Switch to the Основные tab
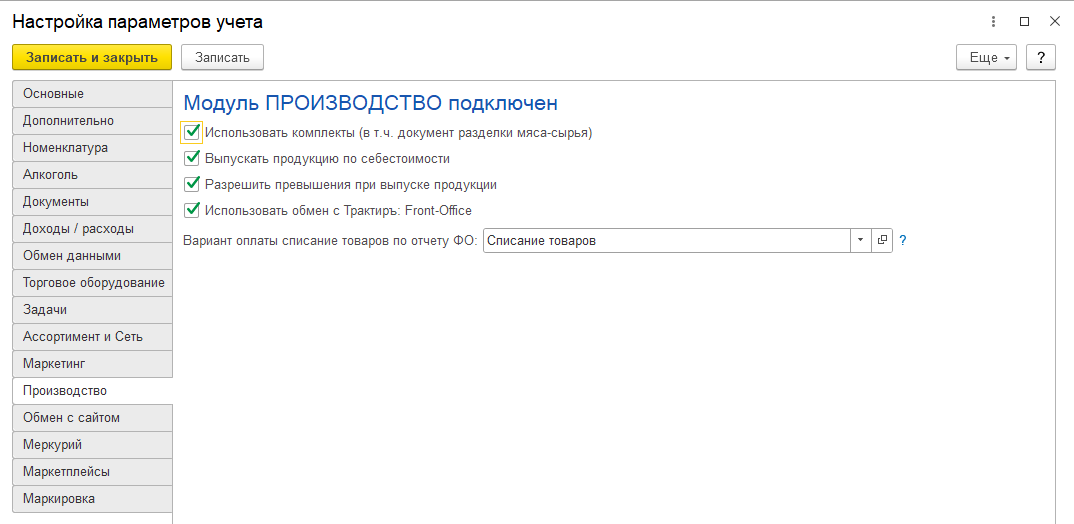 (92, 94)
